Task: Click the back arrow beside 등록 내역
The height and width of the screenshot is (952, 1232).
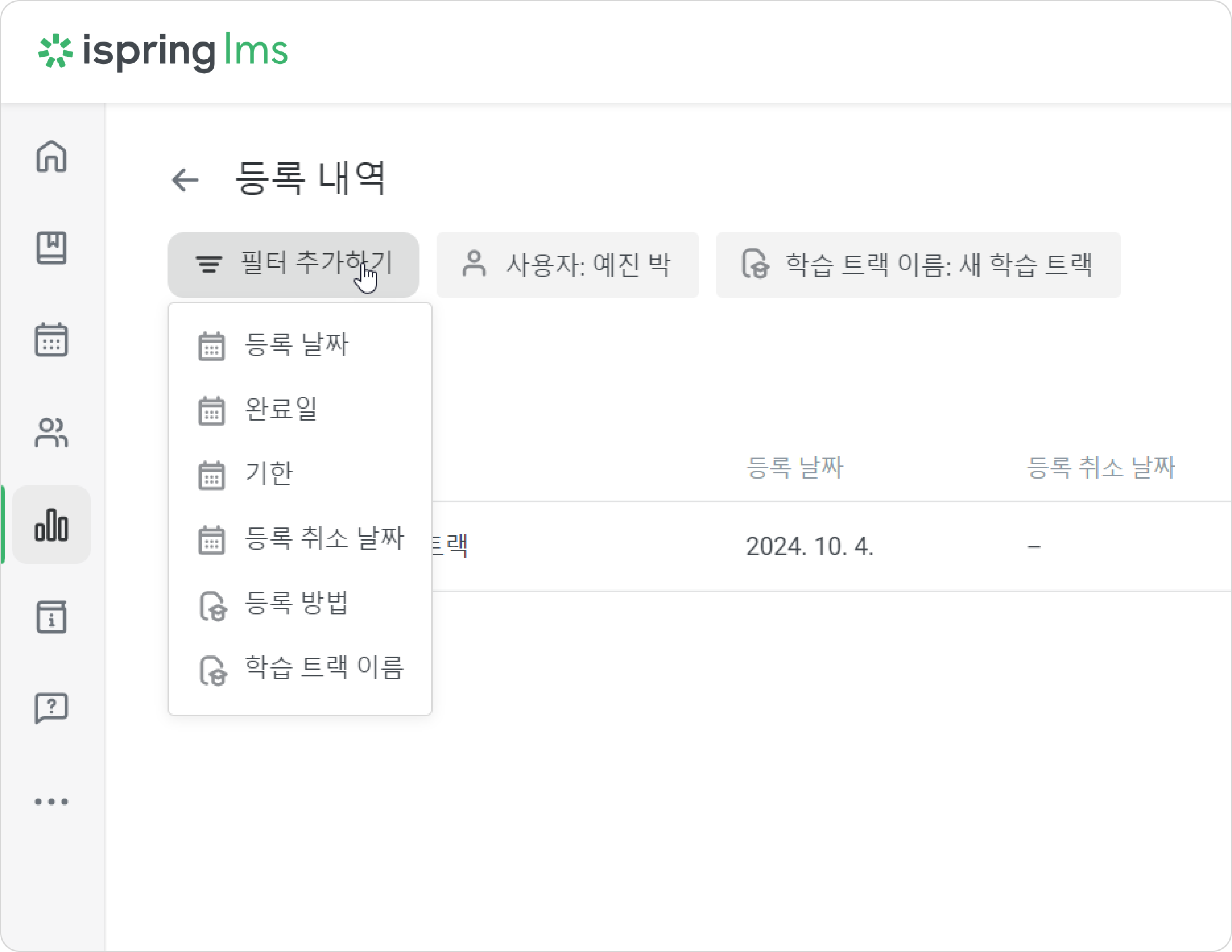Action: 185,180
